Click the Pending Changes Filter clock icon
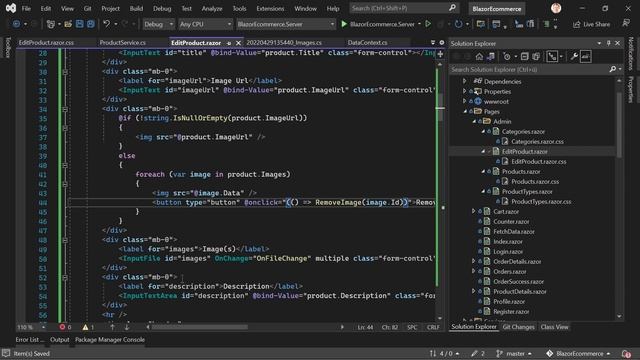 click(x=507, y=56)
